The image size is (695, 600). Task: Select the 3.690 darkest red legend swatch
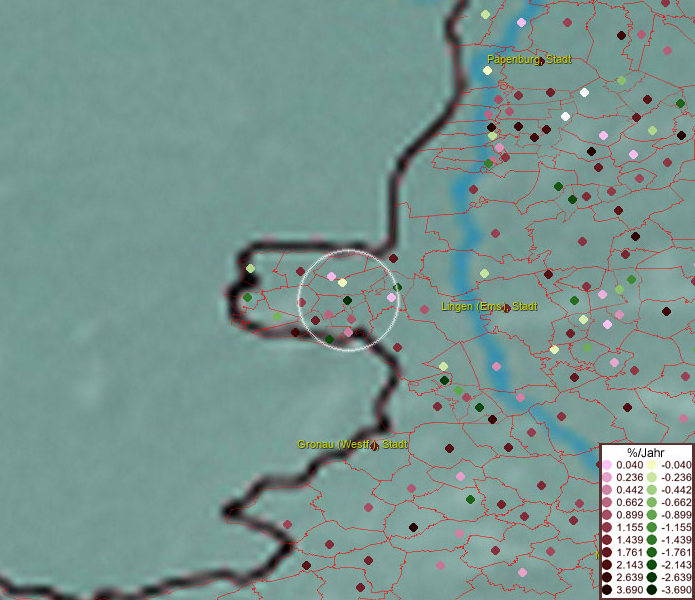click(x=607, y=591)
